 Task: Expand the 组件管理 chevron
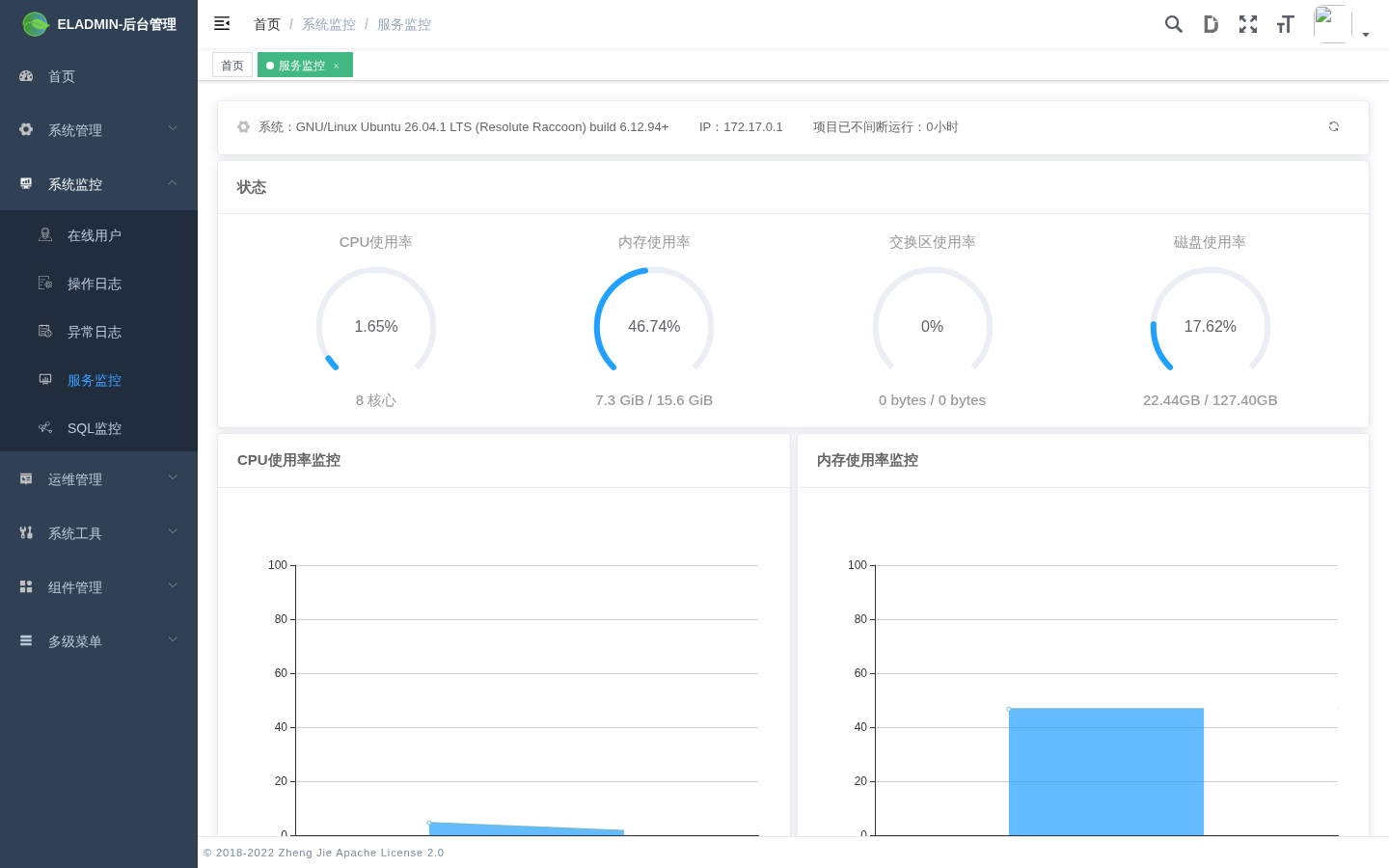[x=173, y=585]
